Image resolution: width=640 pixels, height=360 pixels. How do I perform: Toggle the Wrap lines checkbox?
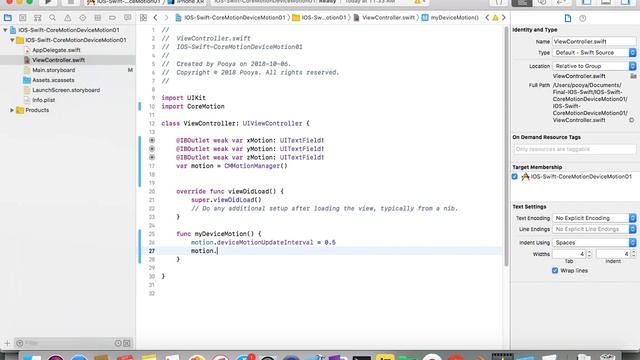pos(555,271)
